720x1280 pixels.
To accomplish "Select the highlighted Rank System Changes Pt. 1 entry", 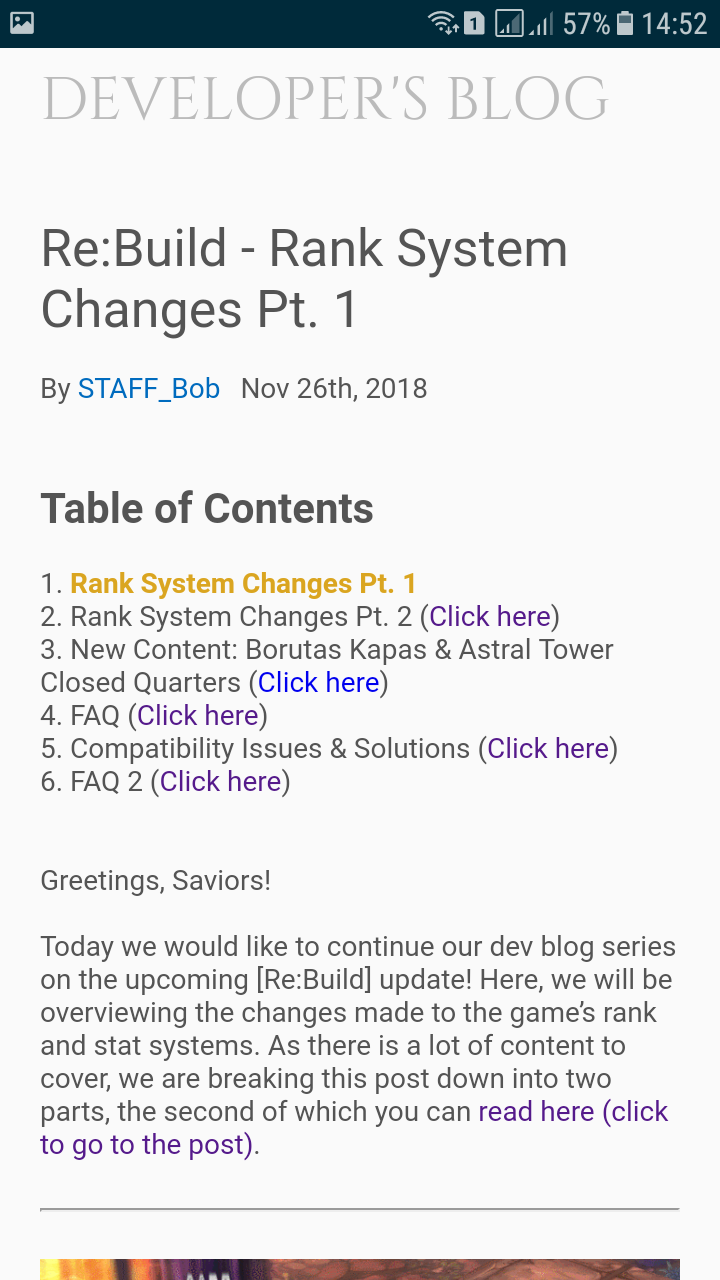I will pyautogui.click(x=243, y=583).
